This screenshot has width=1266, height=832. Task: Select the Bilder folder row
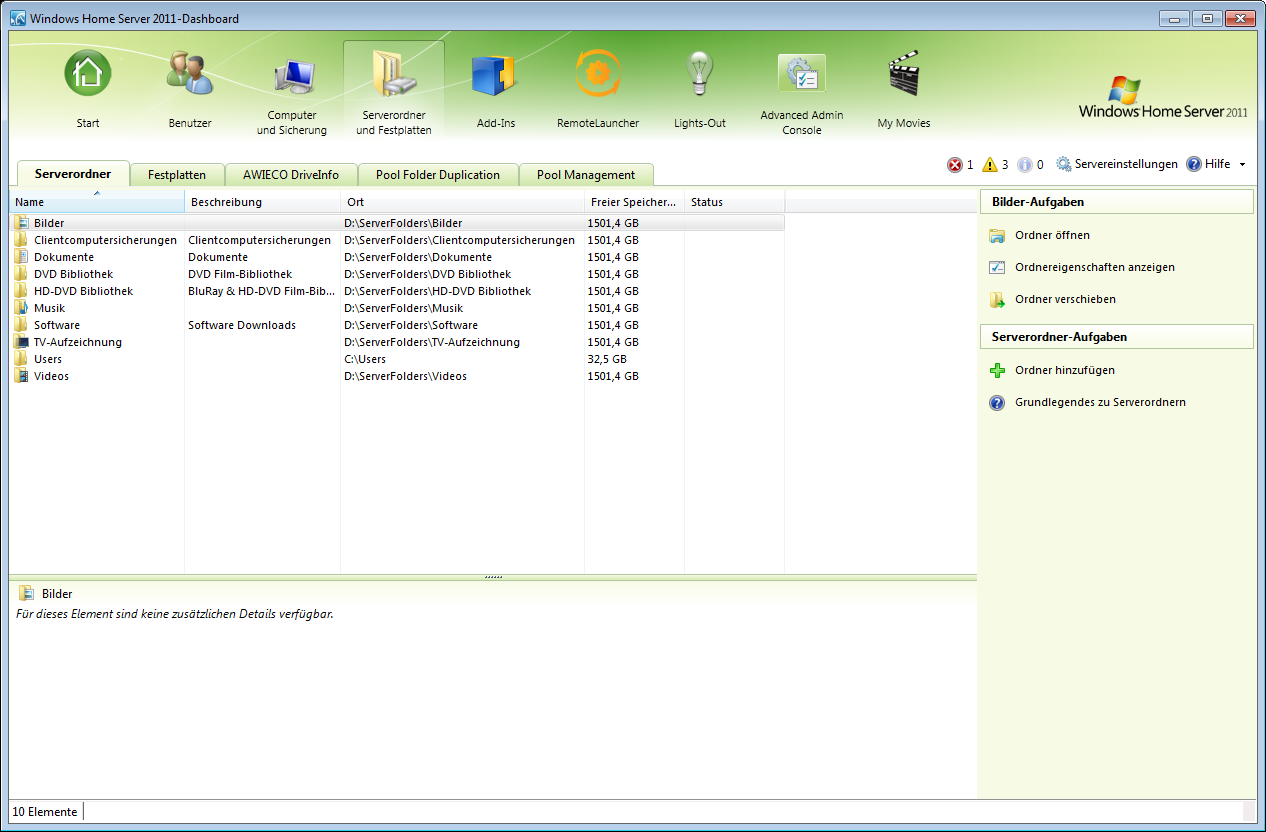[397, 223]
